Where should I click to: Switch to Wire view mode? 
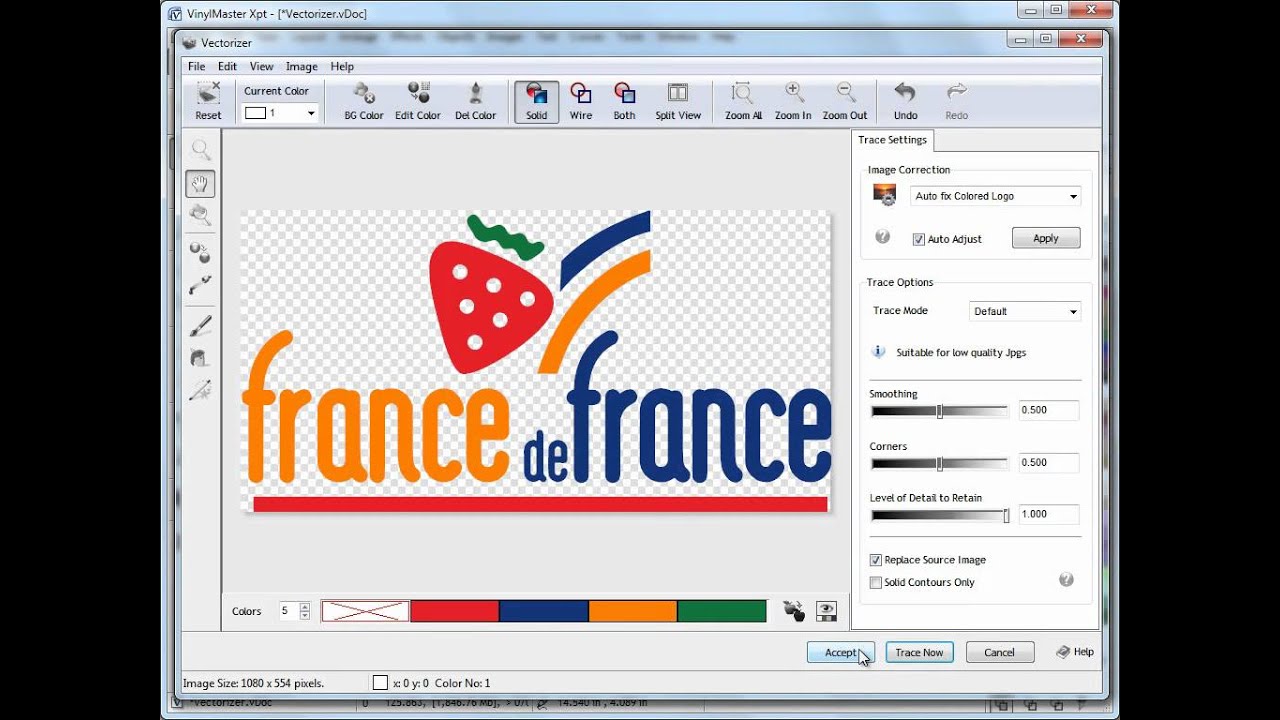point(581,102)
